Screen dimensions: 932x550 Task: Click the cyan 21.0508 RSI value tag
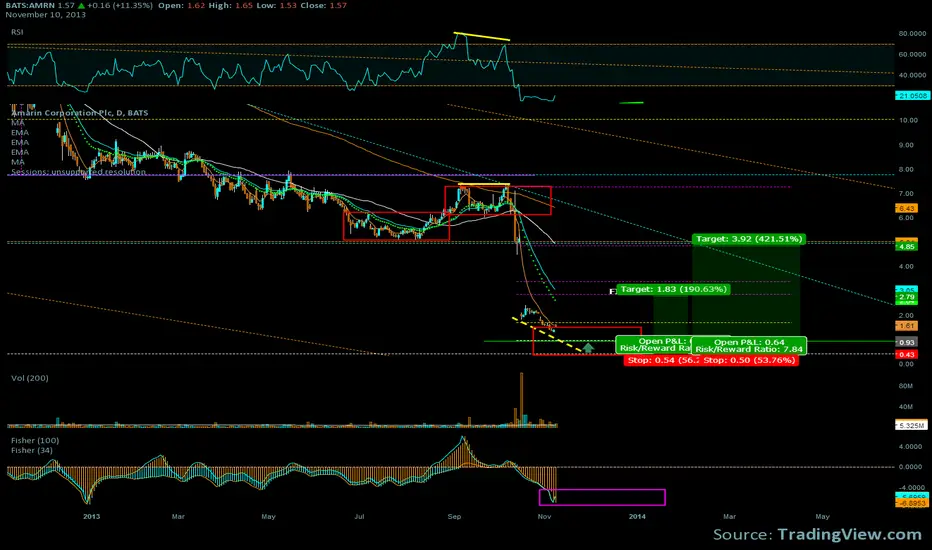(911, 95)
